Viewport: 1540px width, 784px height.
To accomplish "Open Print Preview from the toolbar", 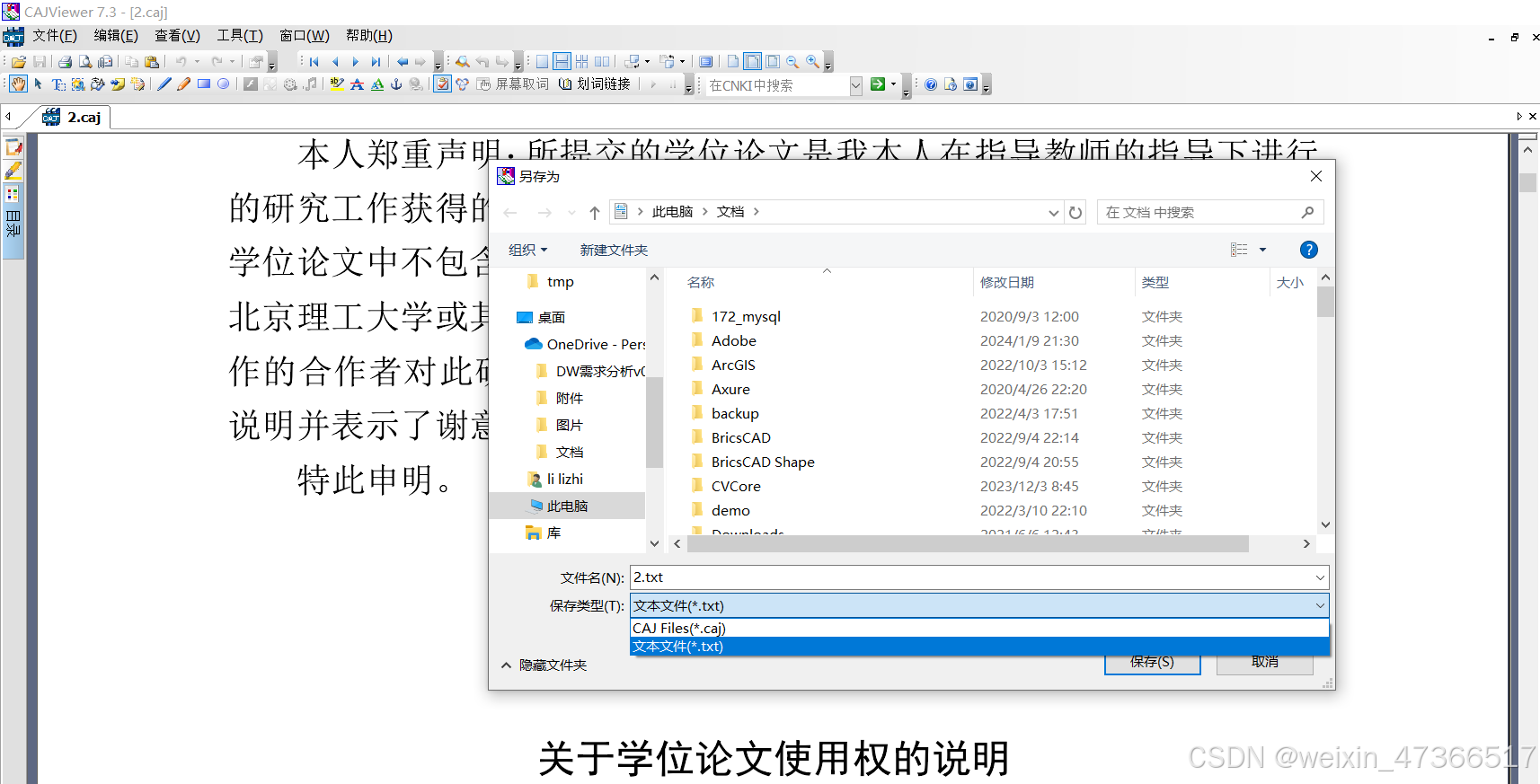I will 85,61.
